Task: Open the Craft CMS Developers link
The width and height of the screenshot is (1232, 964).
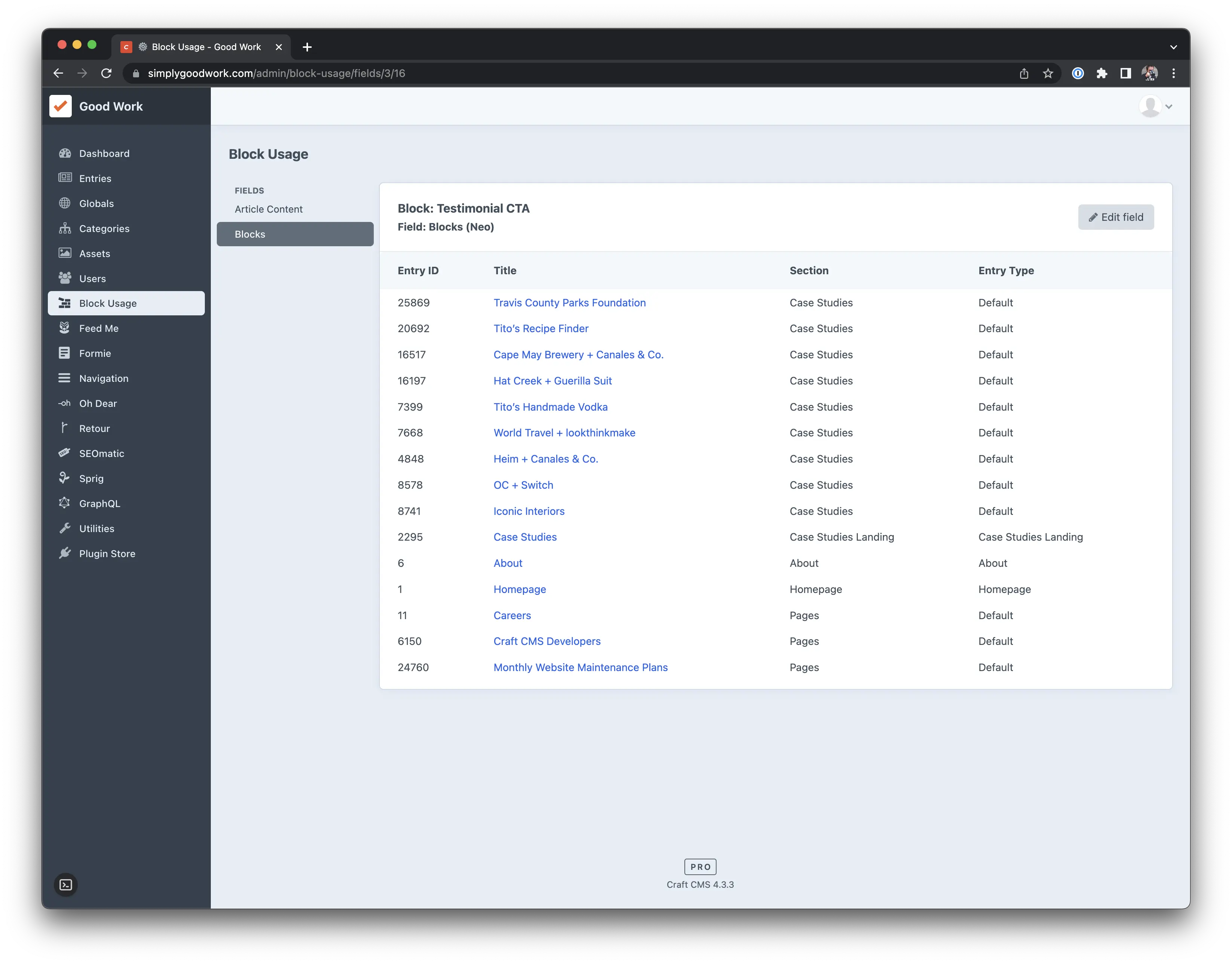Action: coord(546,641)
